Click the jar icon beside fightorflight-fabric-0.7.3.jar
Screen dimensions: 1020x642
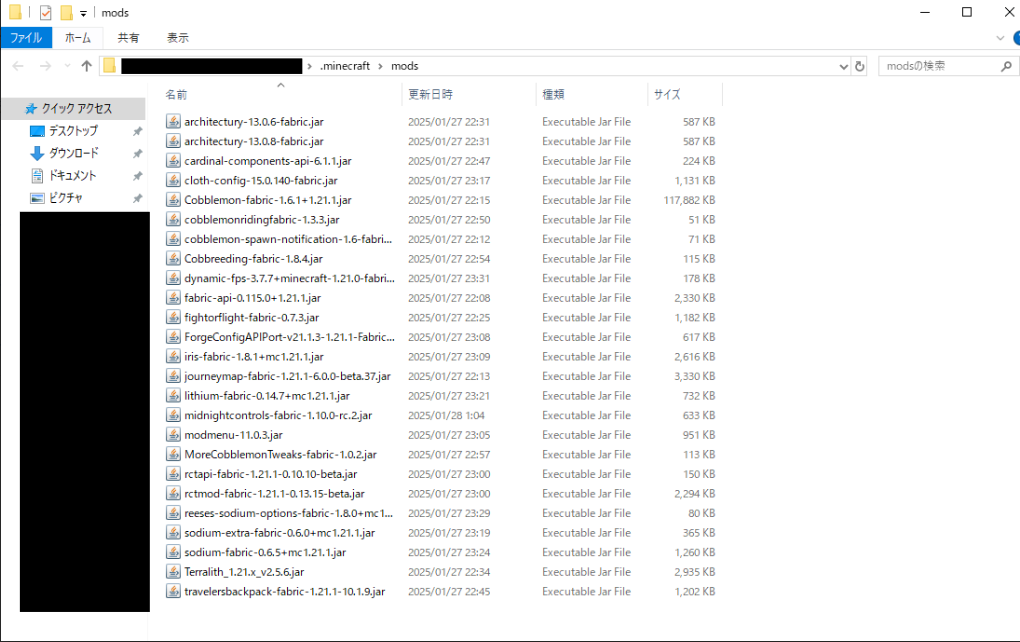pyautogui.click(x=173, y=317)
